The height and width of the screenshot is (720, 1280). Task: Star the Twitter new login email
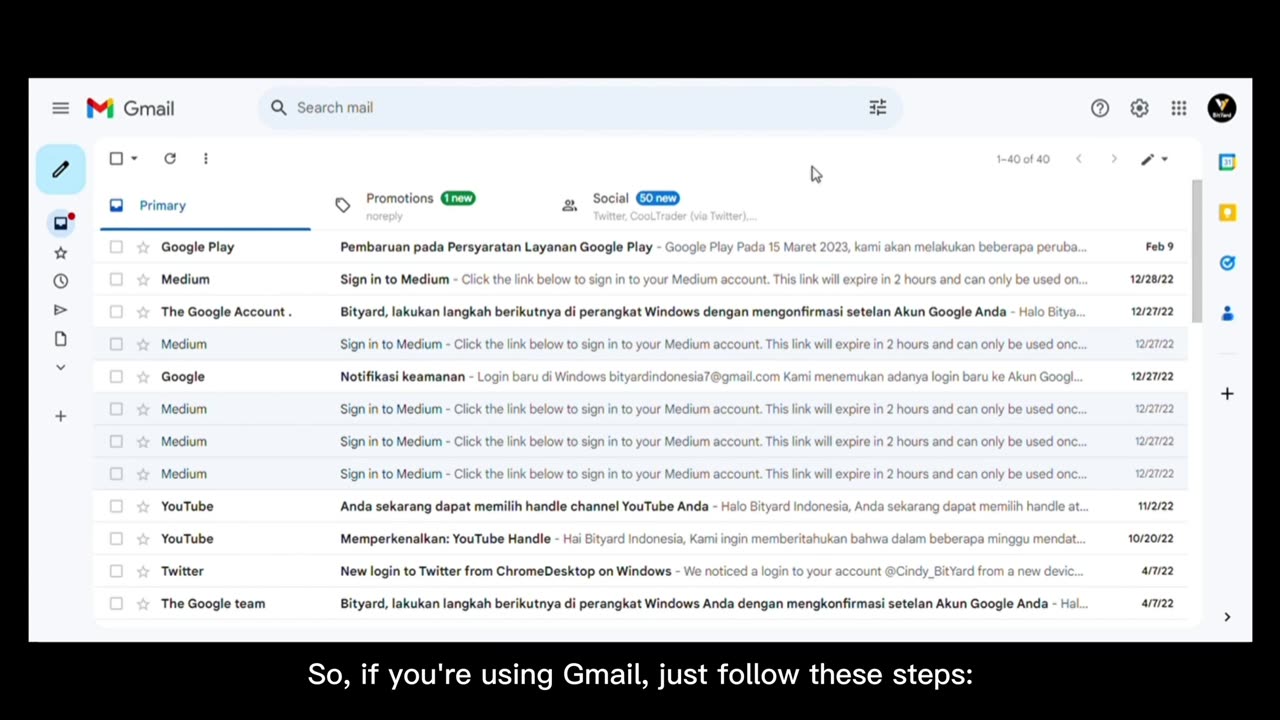point(143,571)
